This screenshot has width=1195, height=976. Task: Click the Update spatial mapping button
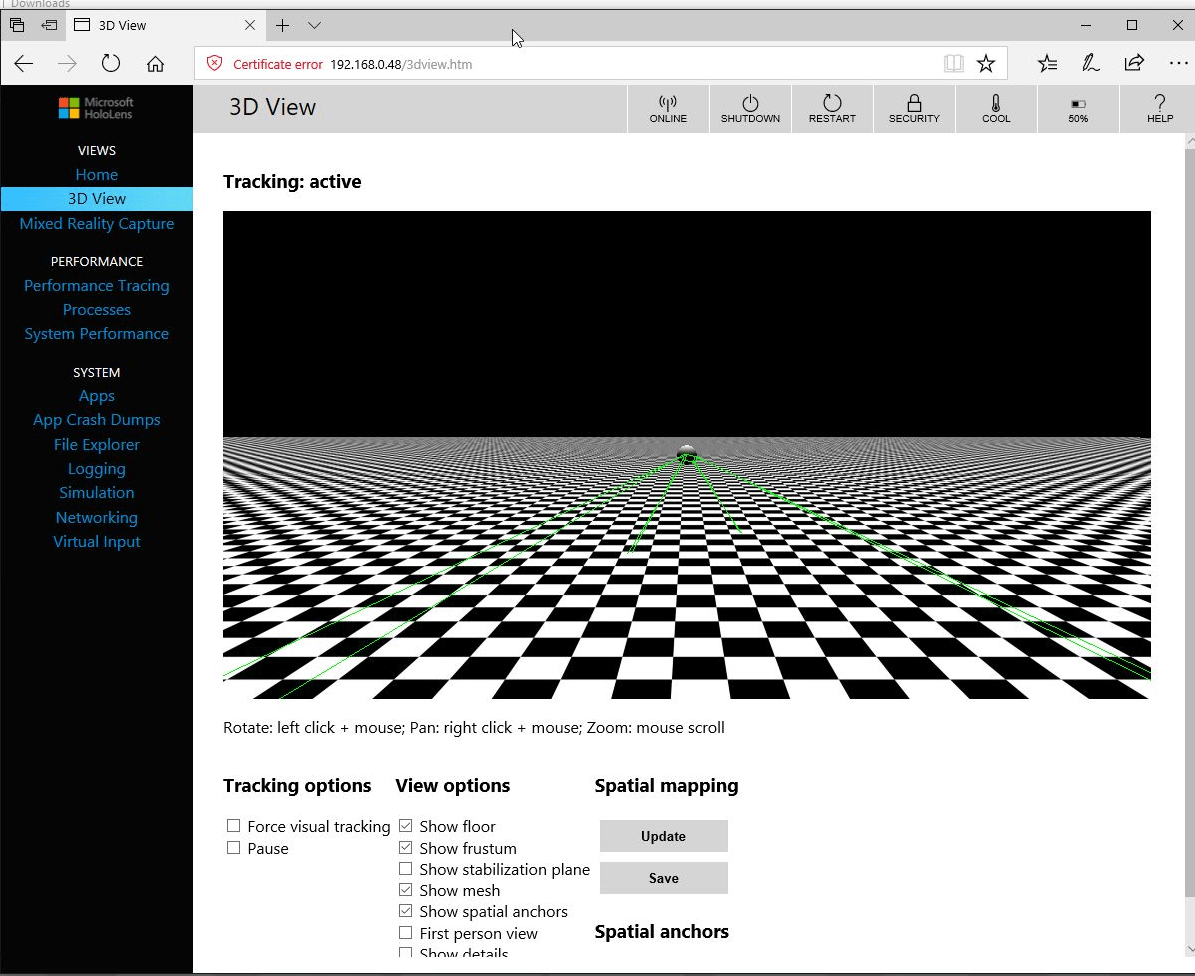coord(663,836)
